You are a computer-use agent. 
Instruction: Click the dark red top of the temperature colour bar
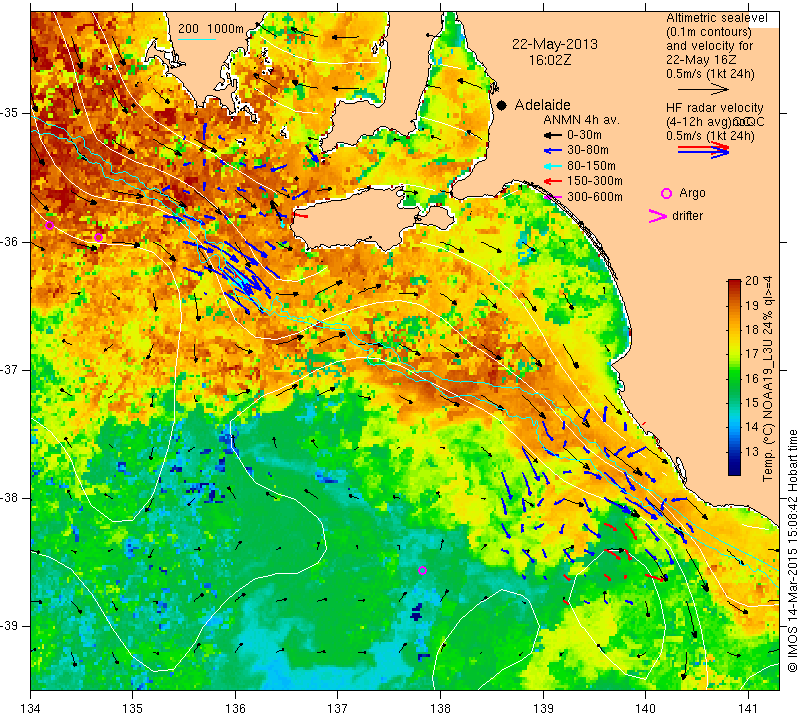734,283
